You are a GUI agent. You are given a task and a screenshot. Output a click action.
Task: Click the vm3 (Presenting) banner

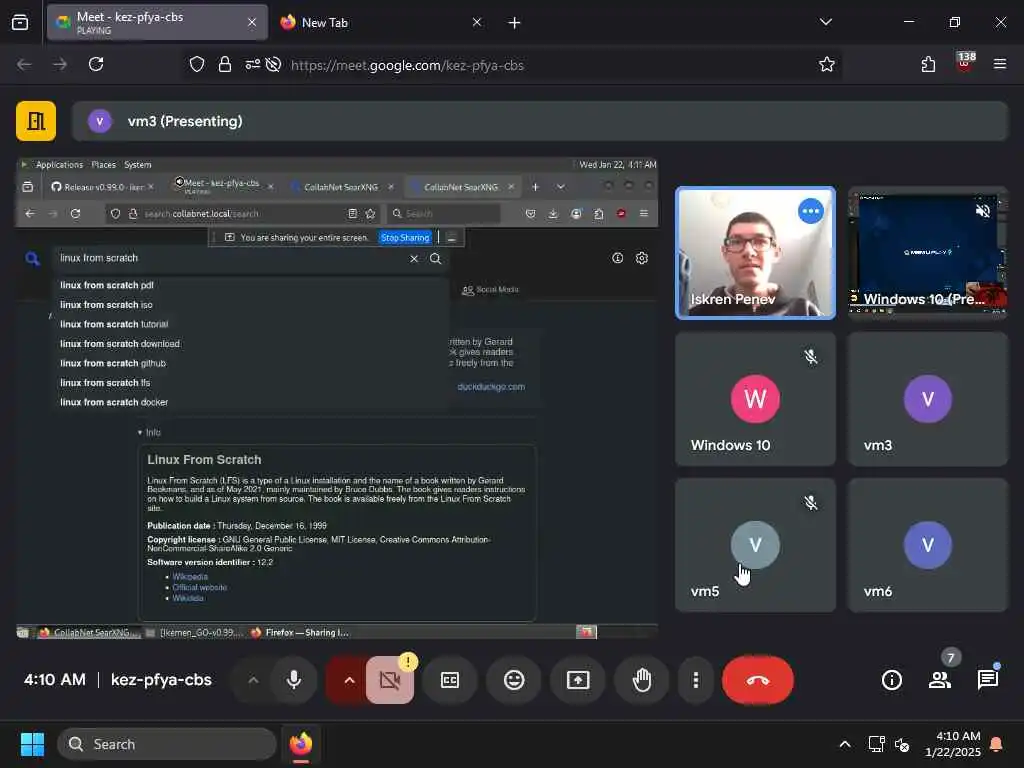539,121
